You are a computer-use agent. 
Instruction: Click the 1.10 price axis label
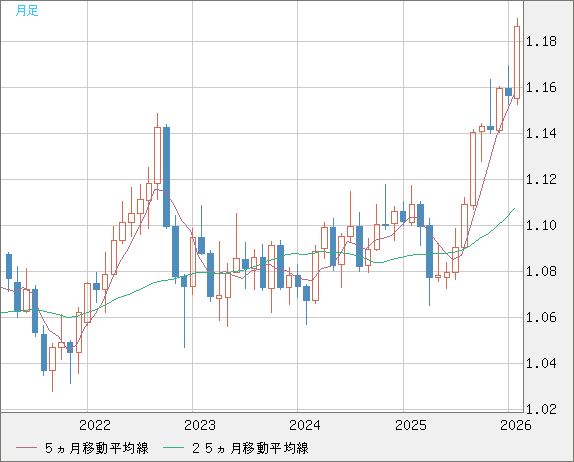coord(541,225)
